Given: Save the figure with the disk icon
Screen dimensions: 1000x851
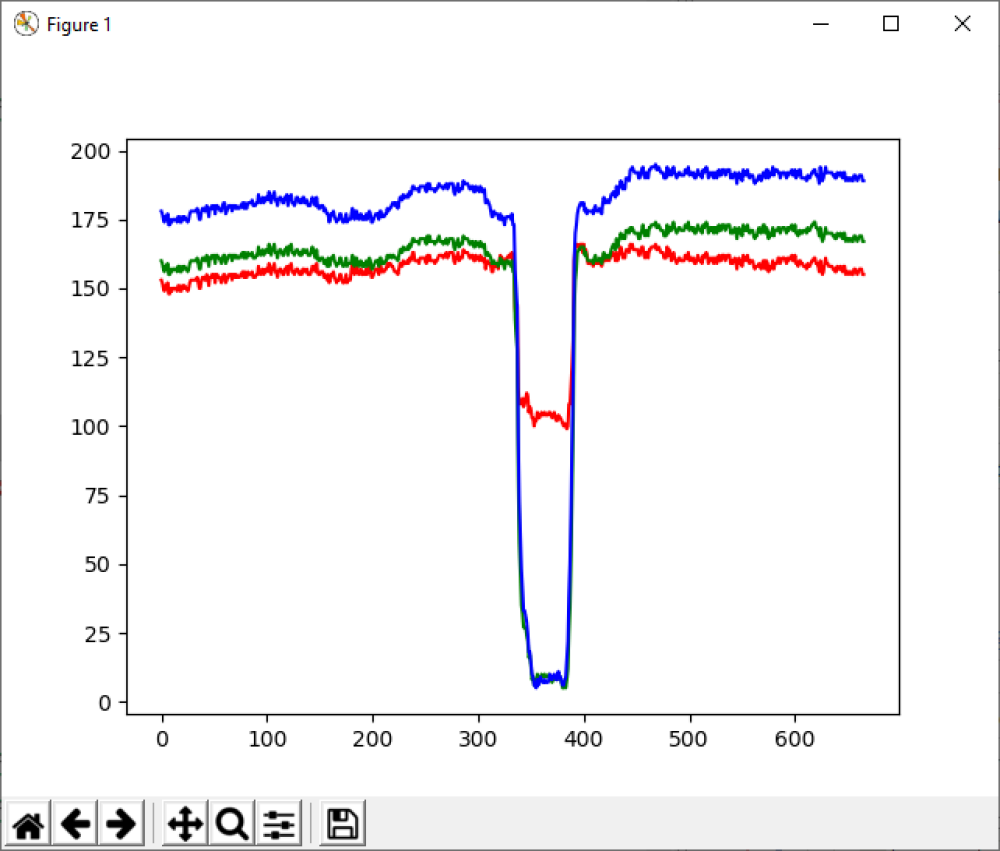Looking at the screenshot, I should click(x=342, y=824).
